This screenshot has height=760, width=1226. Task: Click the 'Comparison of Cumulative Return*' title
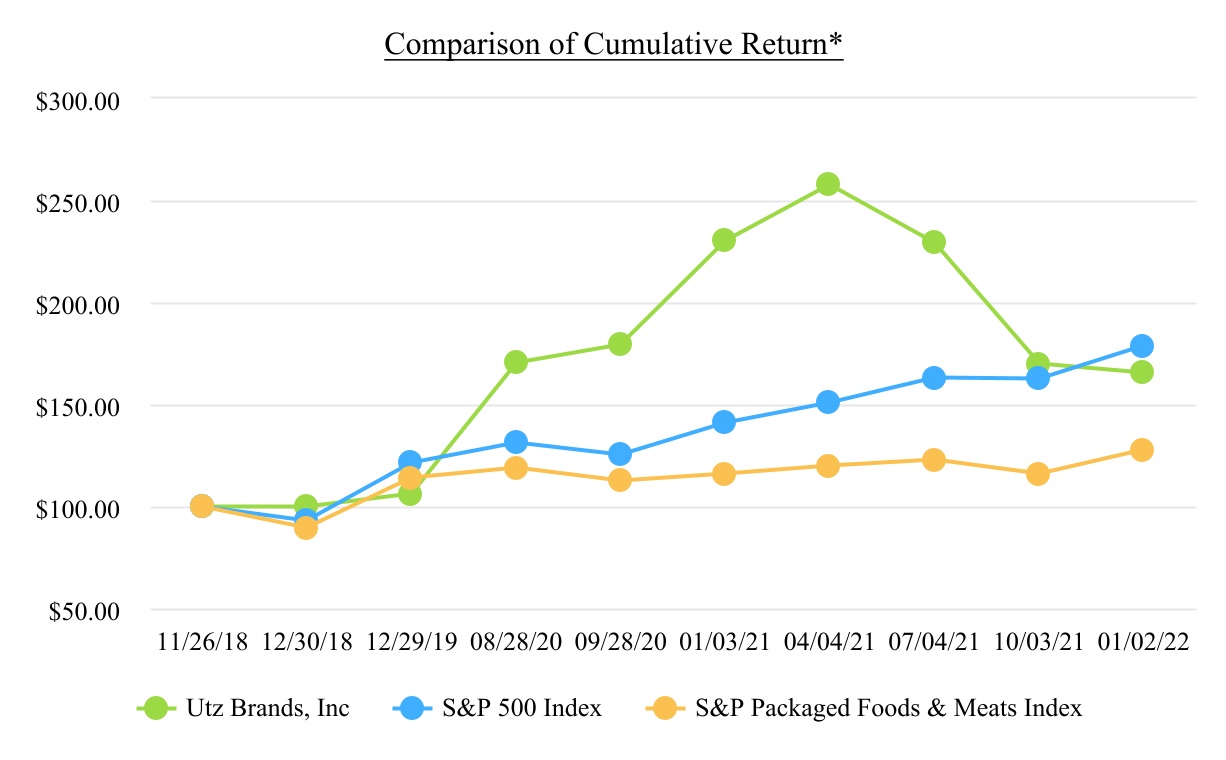[614, 46]
